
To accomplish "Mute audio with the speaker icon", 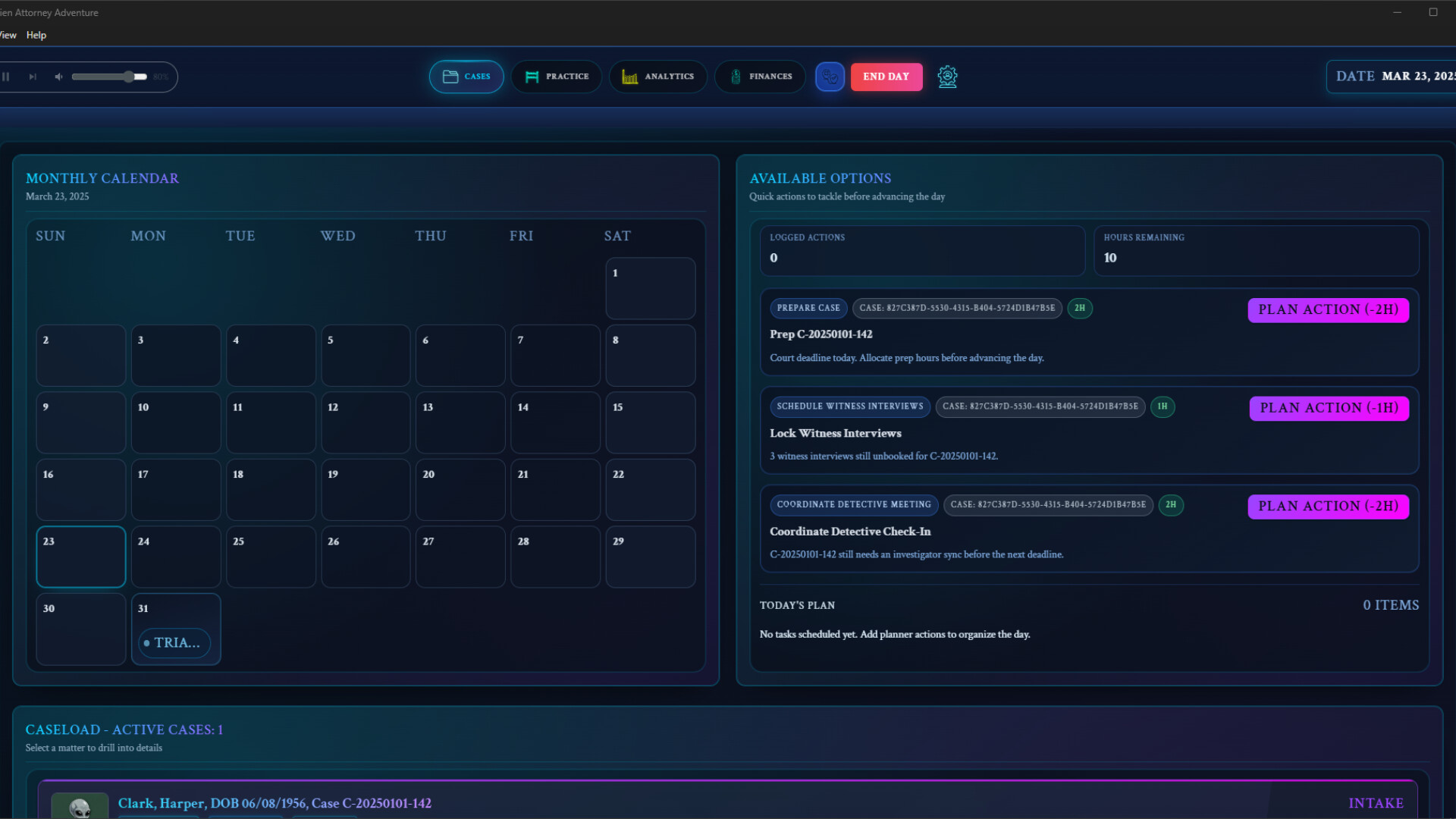I will pyautogui.click(x=58, y=77).
